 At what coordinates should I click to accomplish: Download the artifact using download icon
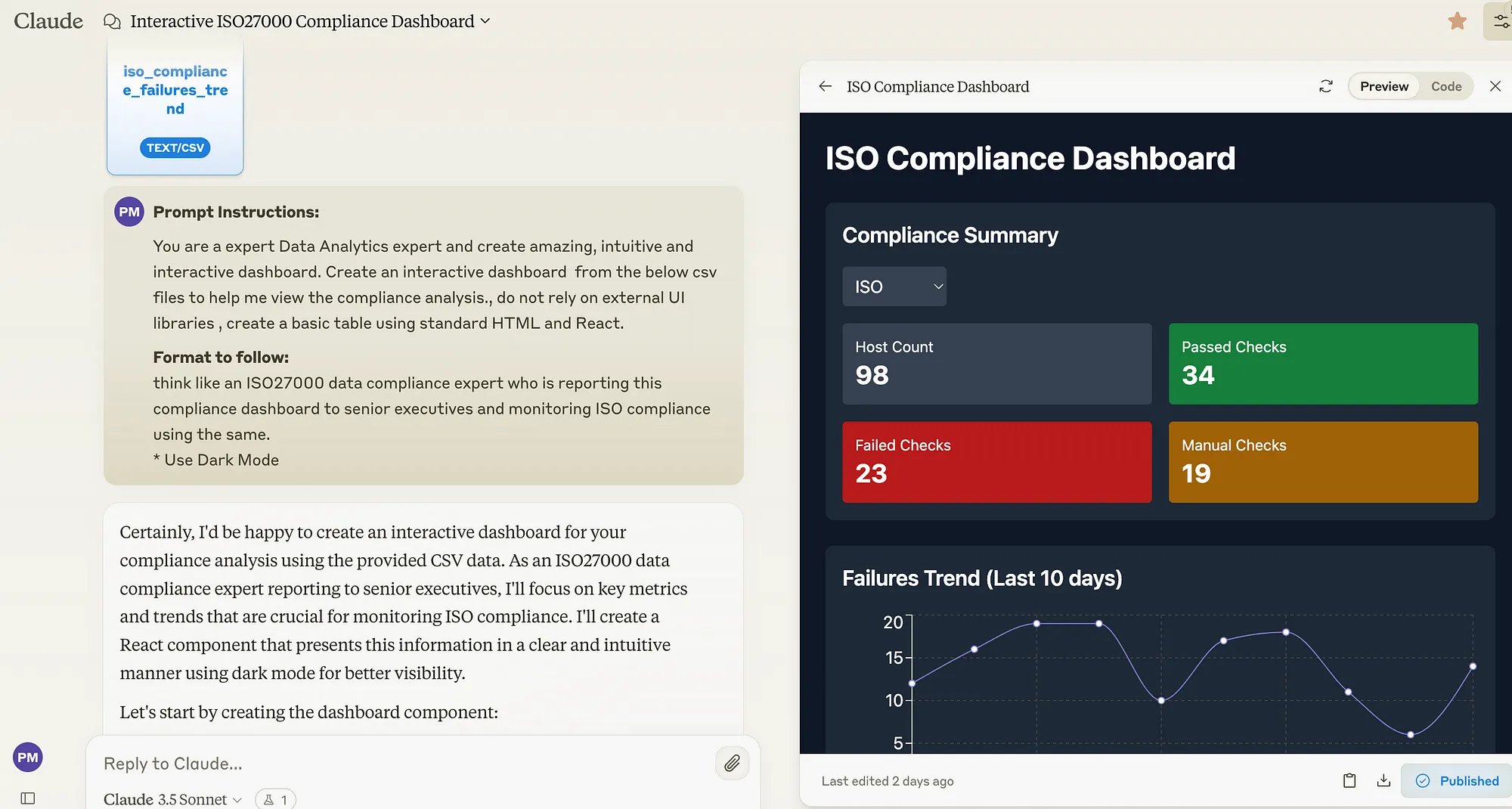tap(1383, 780)
